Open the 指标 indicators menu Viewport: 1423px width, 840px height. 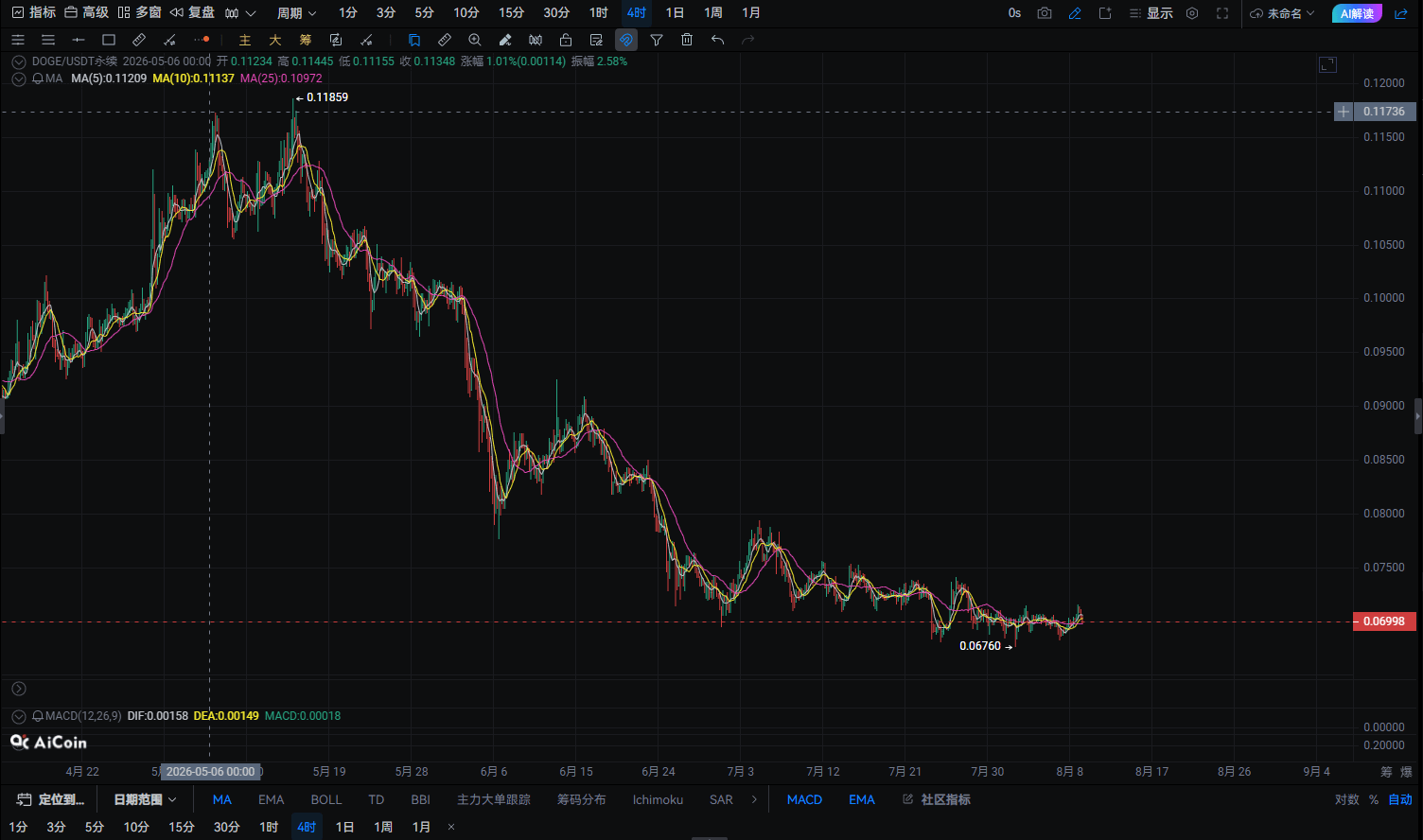pyautogui.click(x=34, y=13)
